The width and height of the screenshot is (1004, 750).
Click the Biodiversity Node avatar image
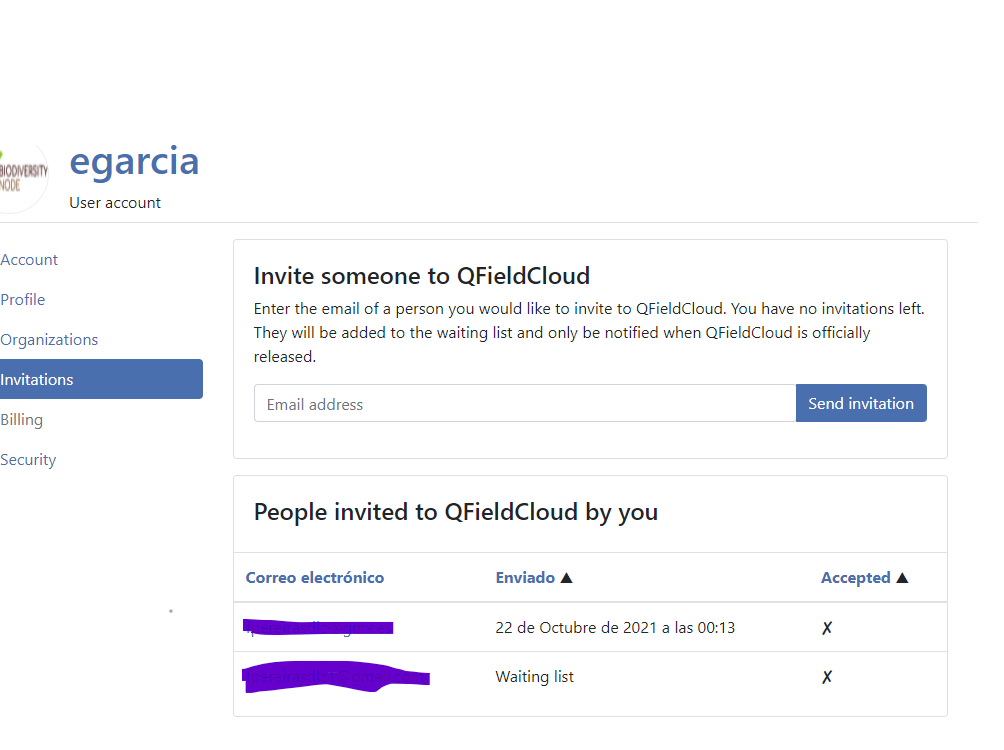[x=23, y=176]
